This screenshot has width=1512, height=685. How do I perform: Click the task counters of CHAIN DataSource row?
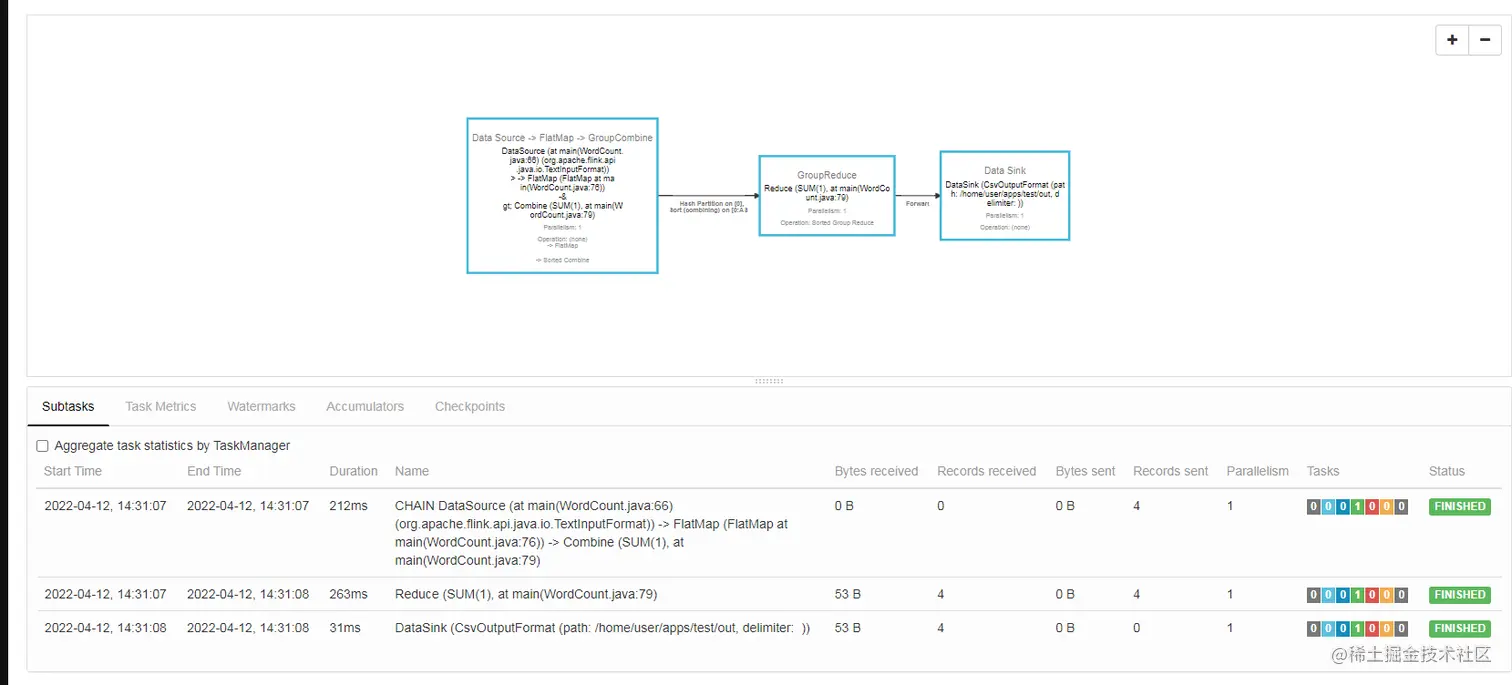[x=1357, y=506]
